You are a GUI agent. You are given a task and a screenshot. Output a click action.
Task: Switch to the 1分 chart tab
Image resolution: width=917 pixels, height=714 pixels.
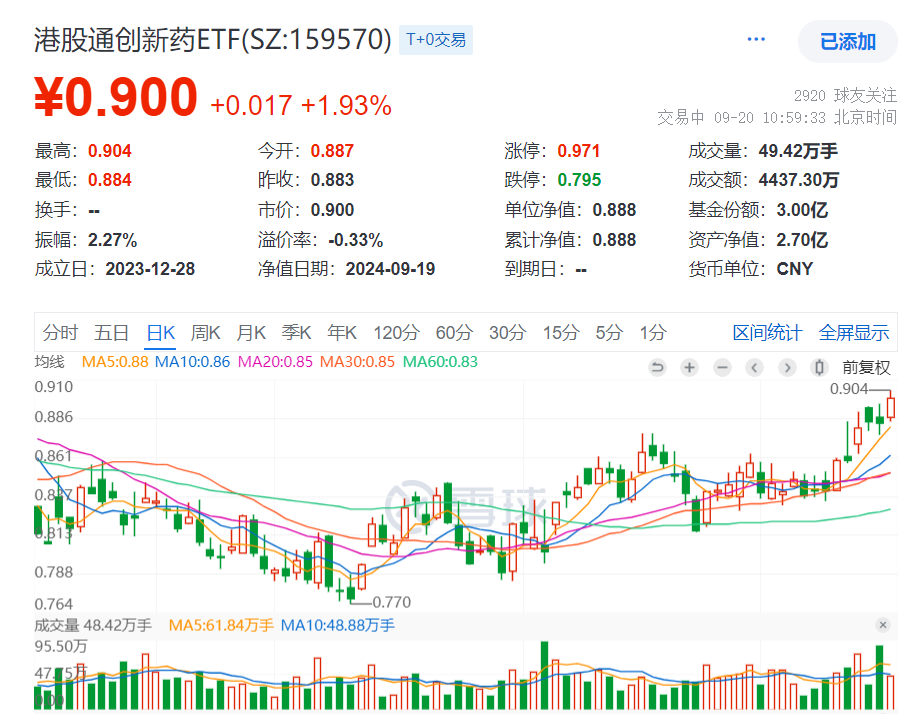click(653, 333)
